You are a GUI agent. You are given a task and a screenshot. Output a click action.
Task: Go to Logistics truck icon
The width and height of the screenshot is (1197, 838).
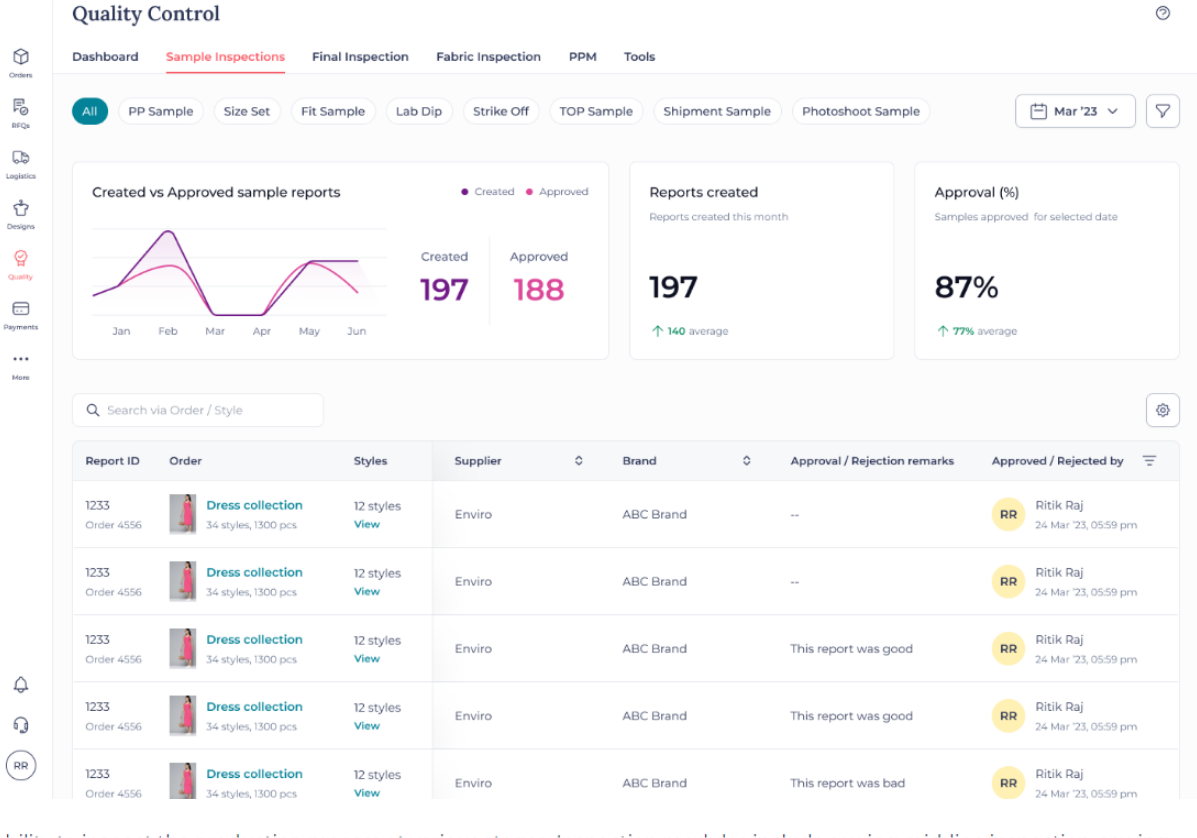[x=20, y=158]
